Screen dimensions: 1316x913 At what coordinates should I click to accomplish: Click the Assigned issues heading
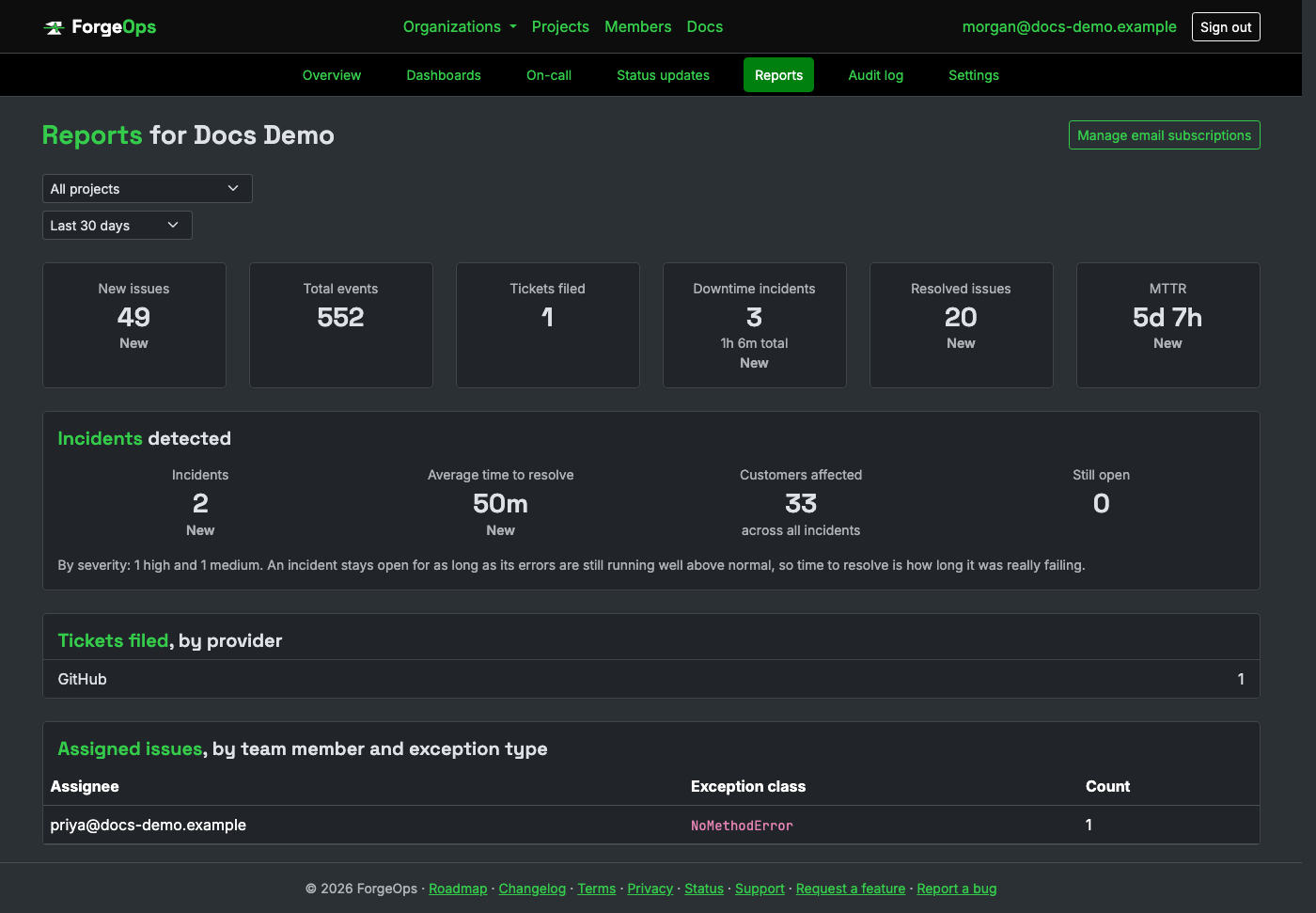coord(303,748)
